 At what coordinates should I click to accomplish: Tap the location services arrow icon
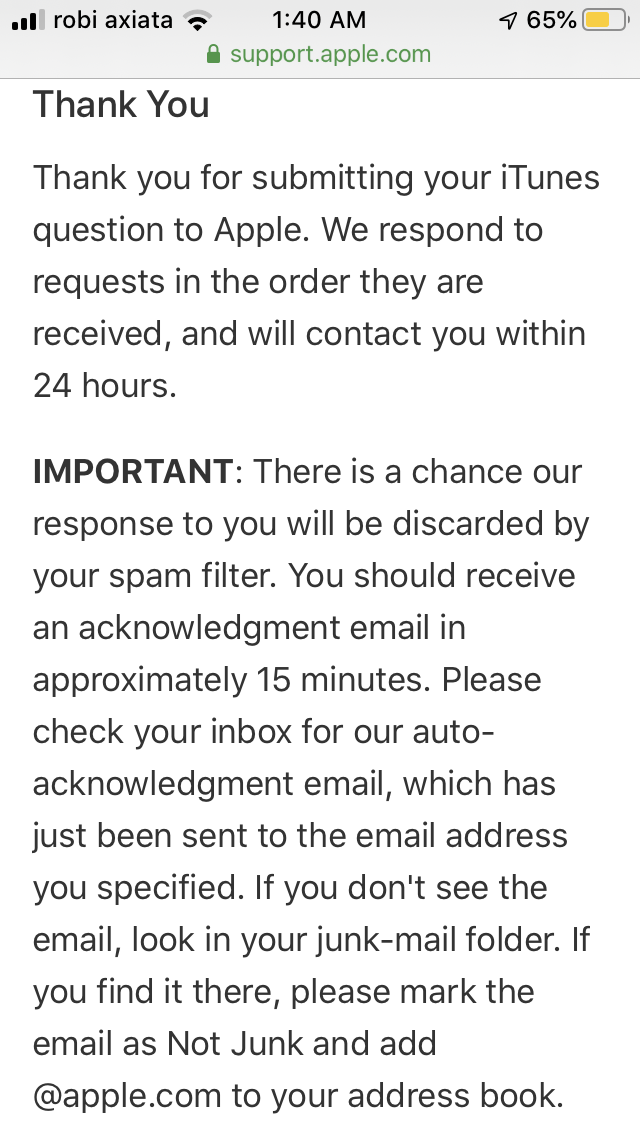509,20
